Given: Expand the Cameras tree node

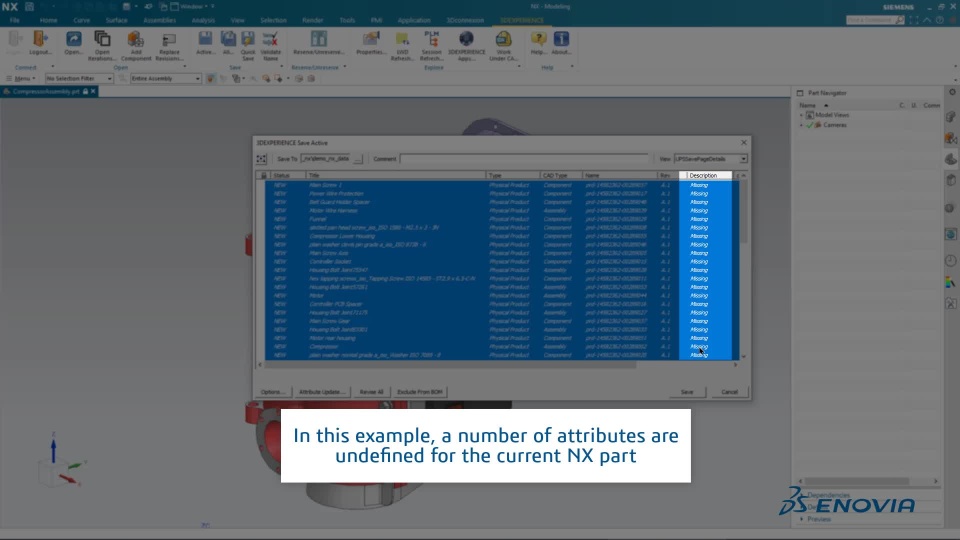Looking at the screenshot, I should (801, 125).
